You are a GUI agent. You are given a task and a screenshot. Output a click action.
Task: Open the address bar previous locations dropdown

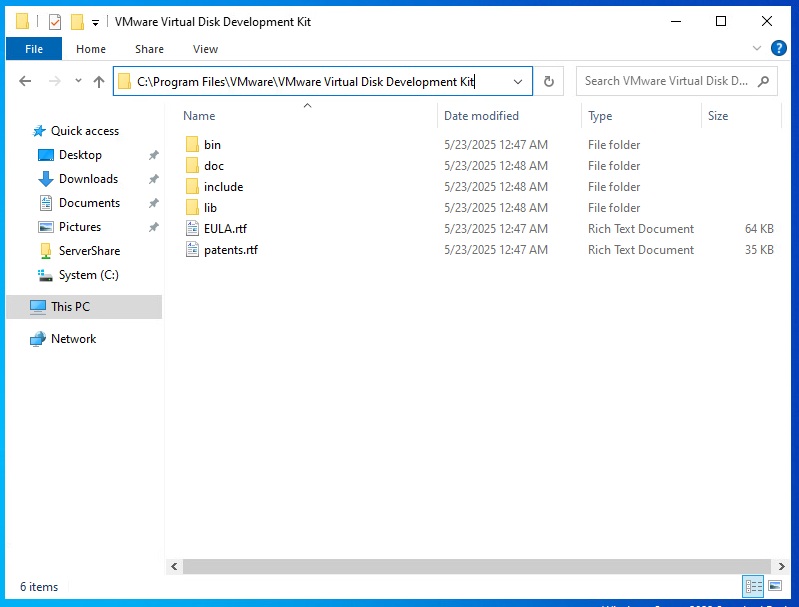(518, 82)
